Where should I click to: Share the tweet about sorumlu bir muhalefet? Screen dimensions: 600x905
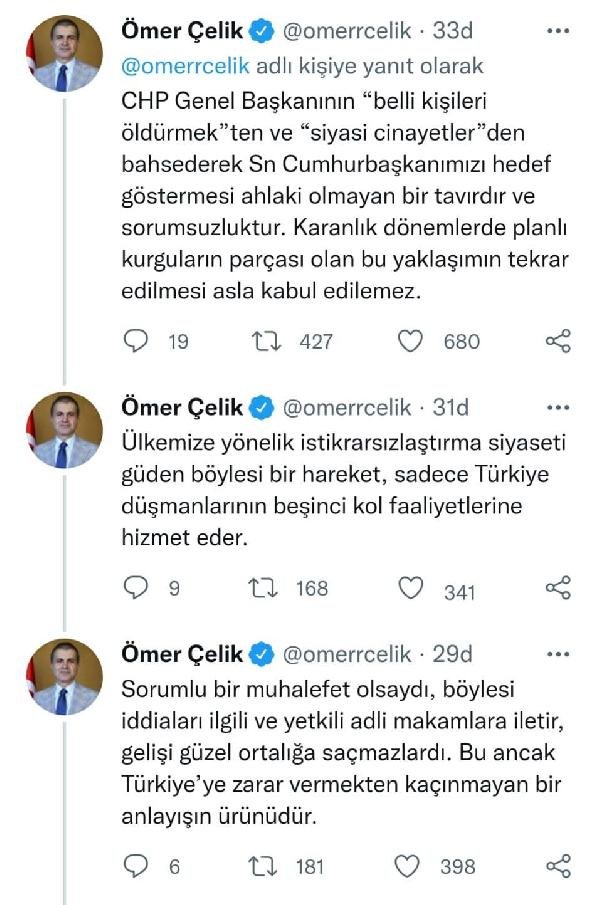558,865
